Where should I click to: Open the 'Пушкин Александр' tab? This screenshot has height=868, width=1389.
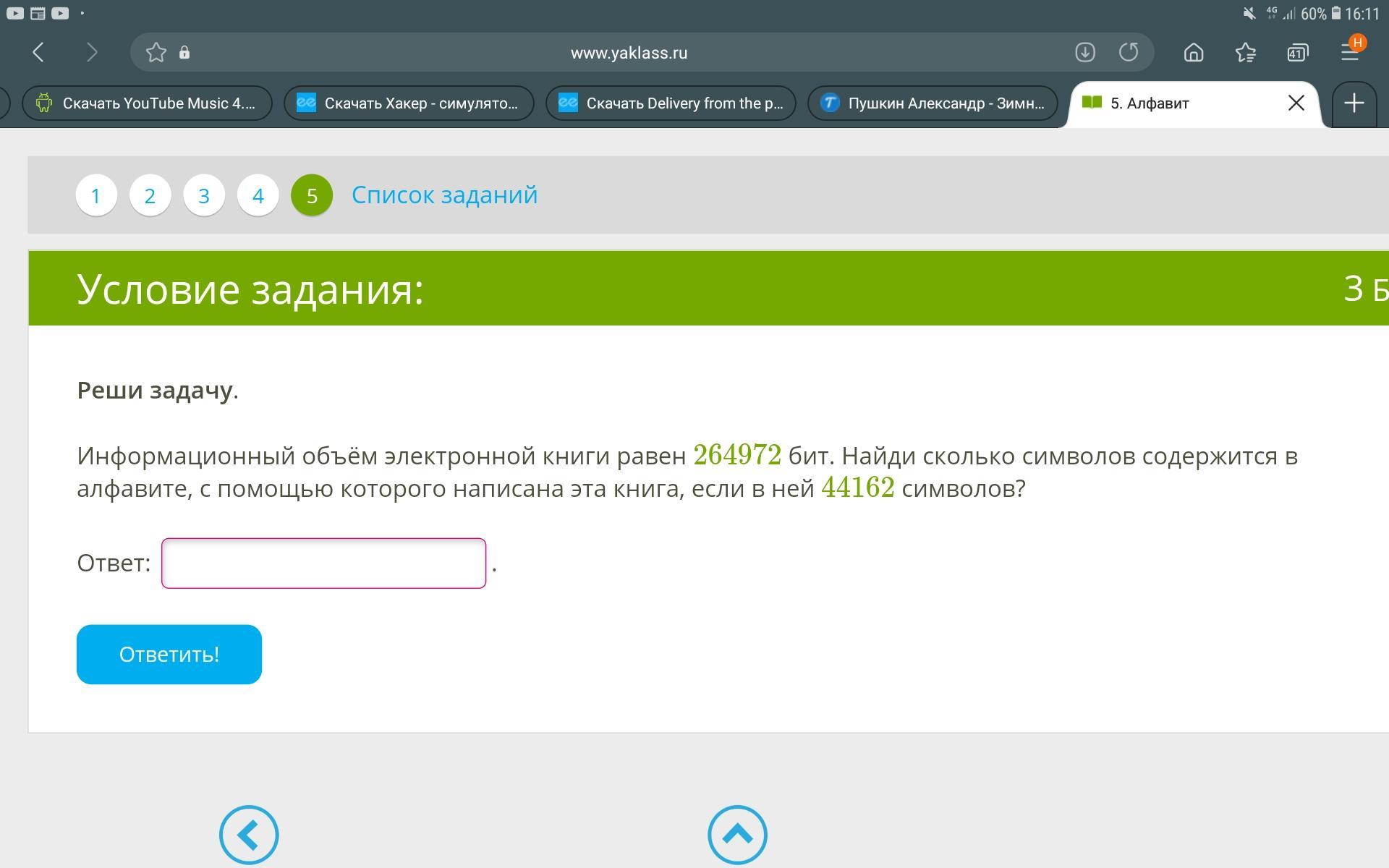933,103
